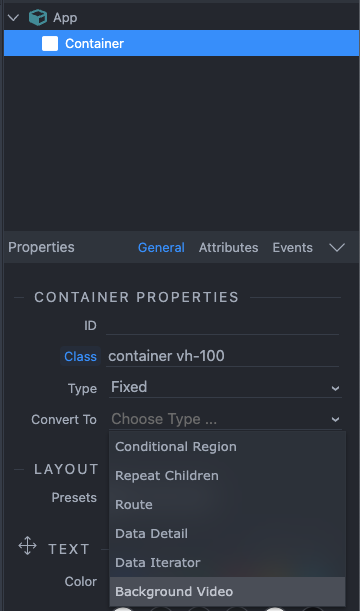The height and width of the screenshot is (611, 360).
Task: Switch to the General properties tab
Action: [x=161, y=247]
